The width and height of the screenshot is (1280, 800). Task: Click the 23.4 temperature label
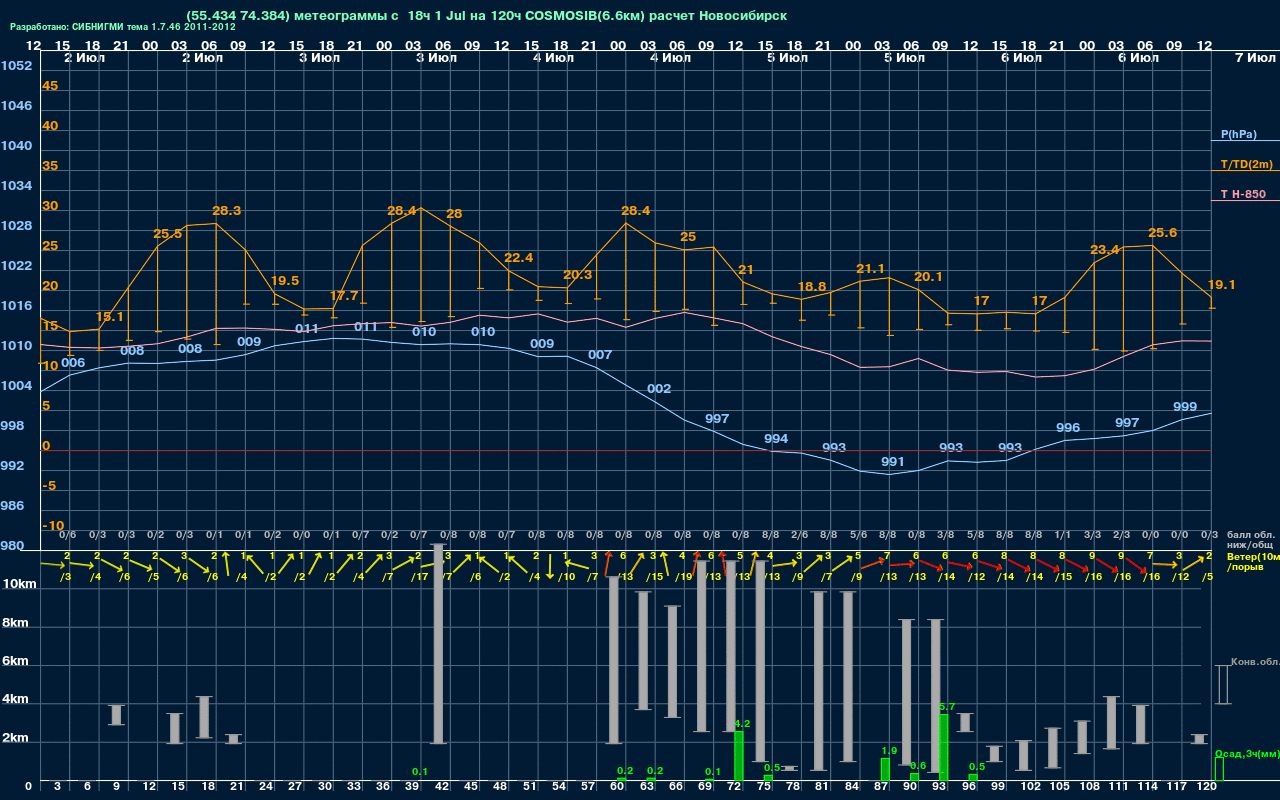pyautogui.click(x=1105, y=250)
